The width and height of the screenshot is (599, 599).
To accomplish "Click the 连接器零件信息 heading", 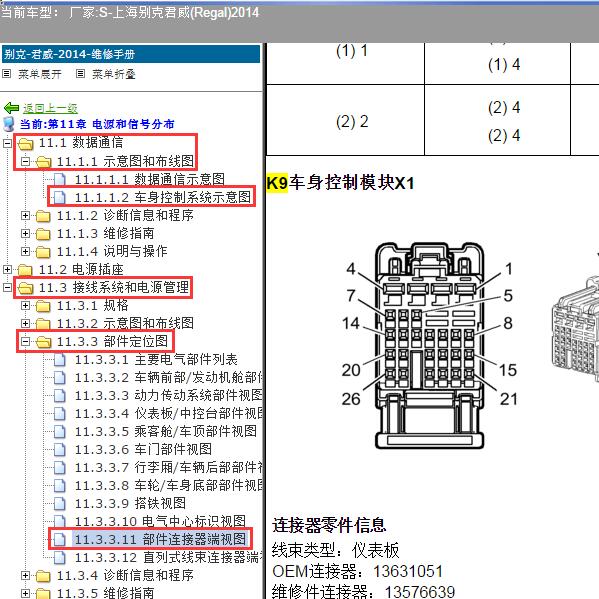I will coord(329,525).
